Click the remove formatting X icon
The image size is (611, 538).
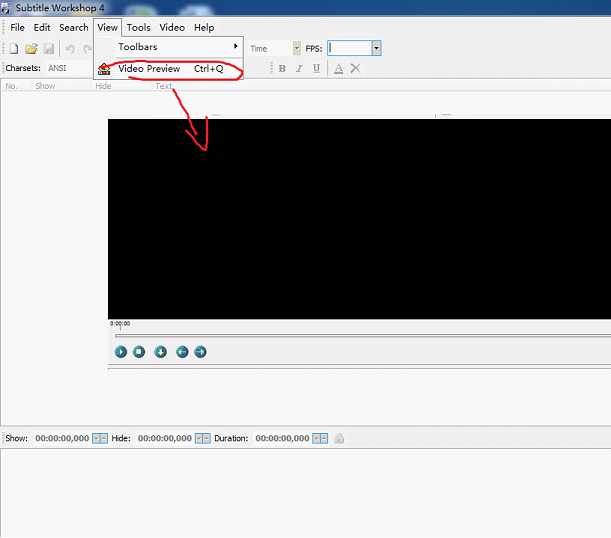(355, 69)
